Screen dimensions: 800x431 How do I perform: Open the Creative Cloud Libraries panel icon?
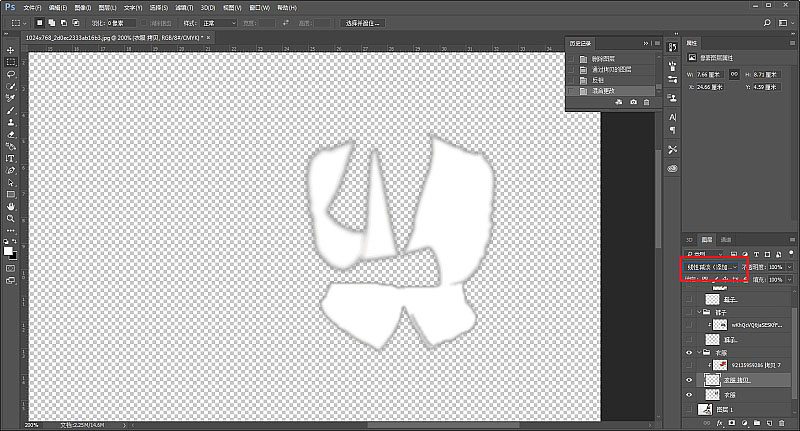pos(672,168)
